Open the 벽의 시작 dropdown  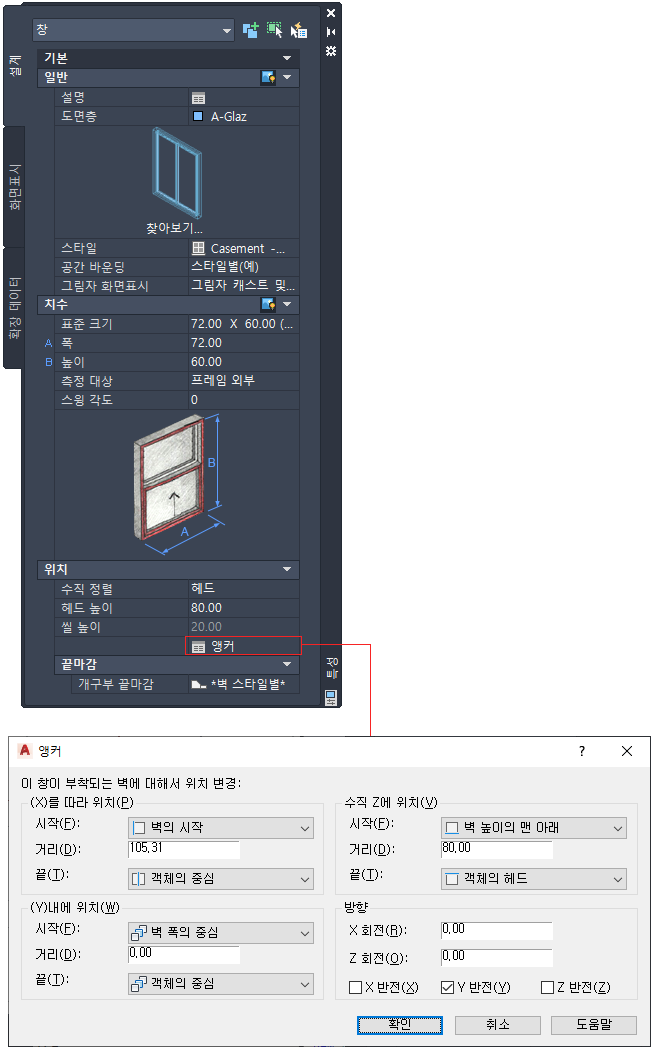pyautogui.click(x=221, y=828)
